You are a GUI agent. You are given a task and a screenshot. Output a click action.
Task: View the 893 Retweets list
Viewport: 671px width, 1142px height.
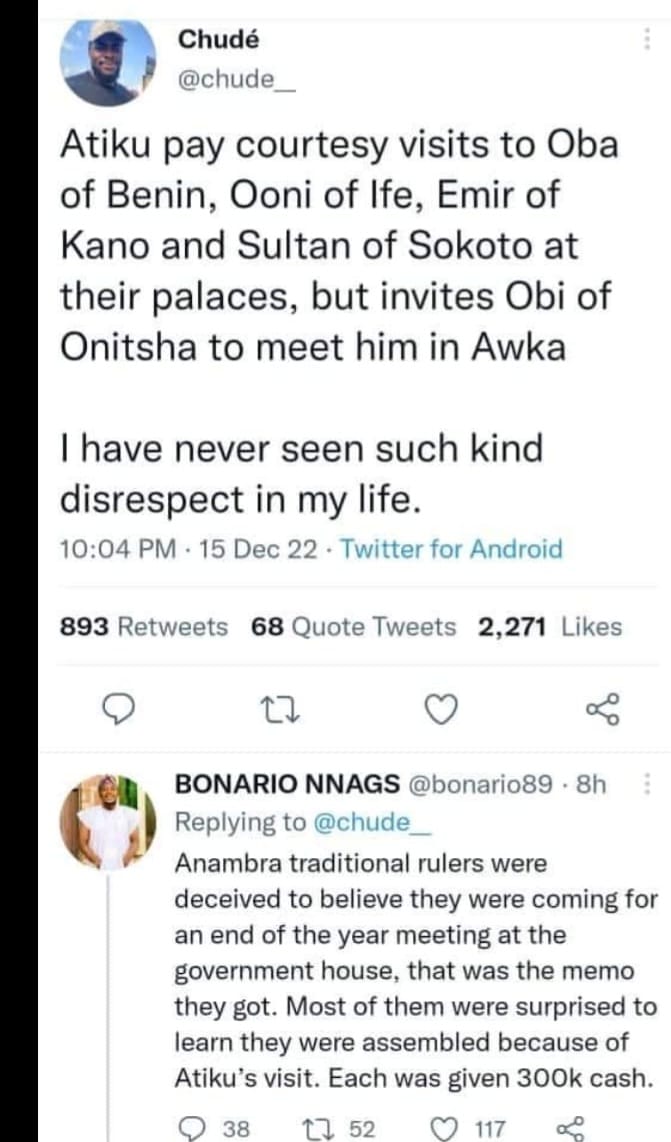pyautogui.click(x=144, y=627)
